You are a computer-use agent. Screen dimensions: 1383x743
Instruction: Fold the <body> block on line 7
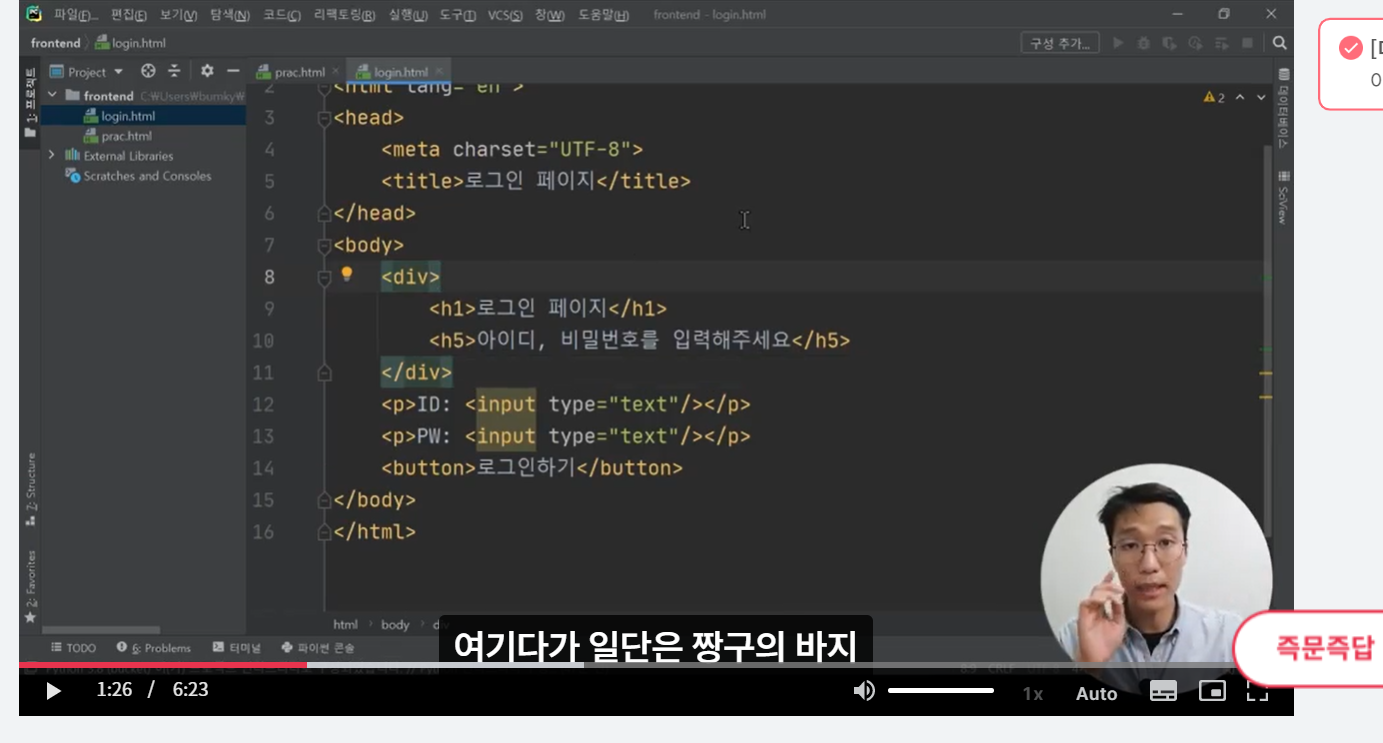tap(323, 245)
